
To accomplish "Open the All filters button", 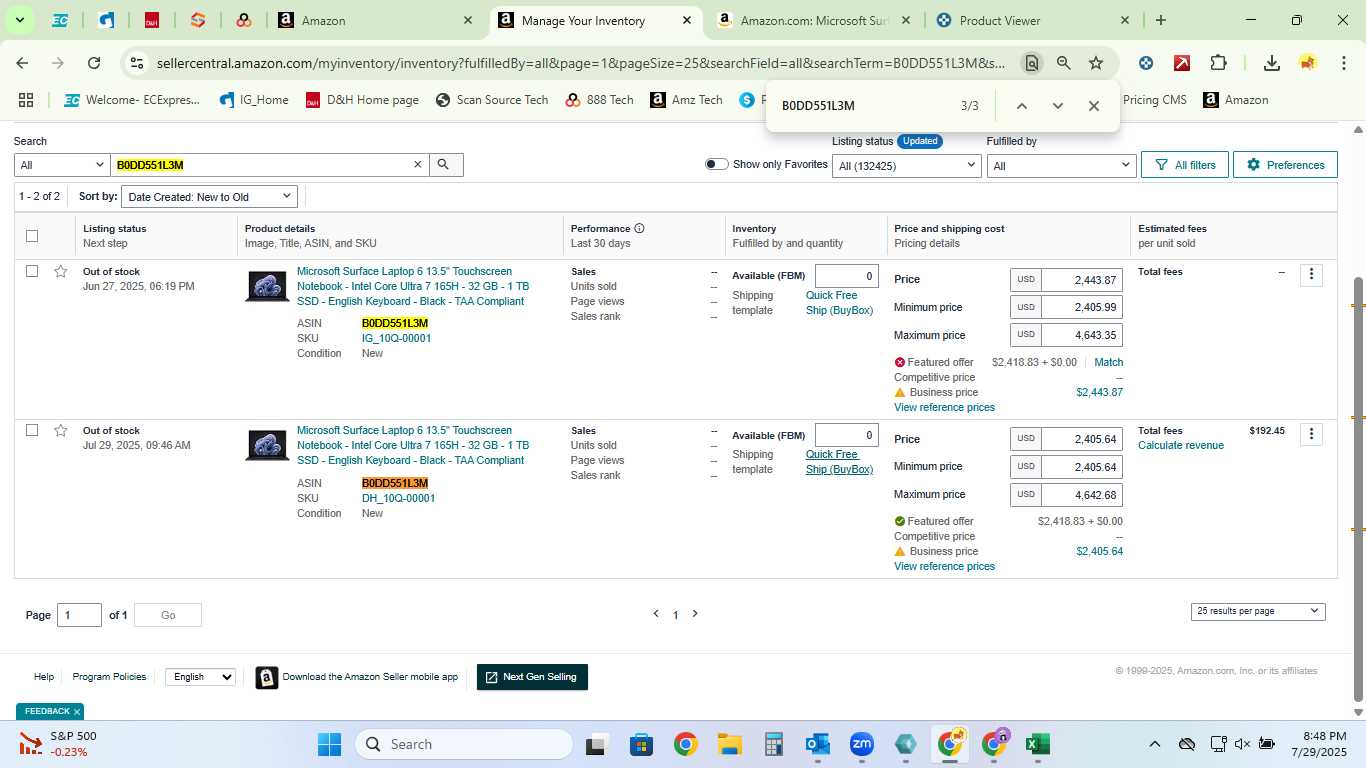I will 1185,165.
